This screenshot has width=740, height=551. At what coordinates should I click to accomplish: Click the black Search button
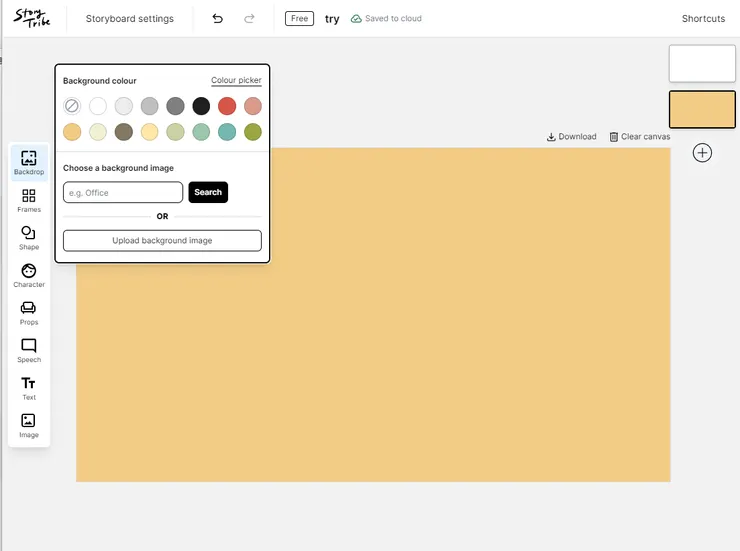tap(208, 192)
